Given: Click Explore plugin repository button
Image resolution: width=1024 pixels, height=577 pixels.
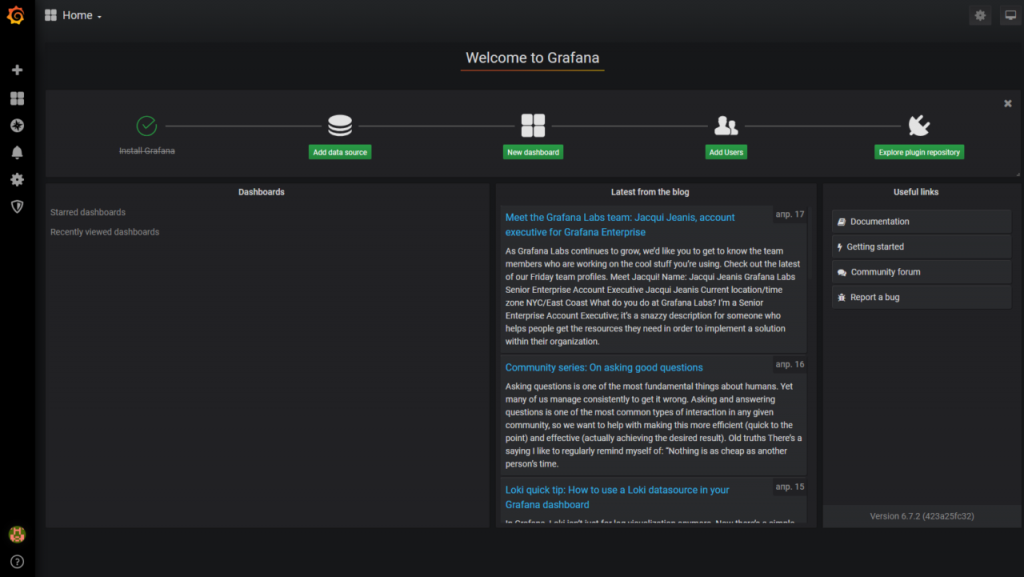Looking at the screenshot, I should pyautogui.click(x=919, y=152).
